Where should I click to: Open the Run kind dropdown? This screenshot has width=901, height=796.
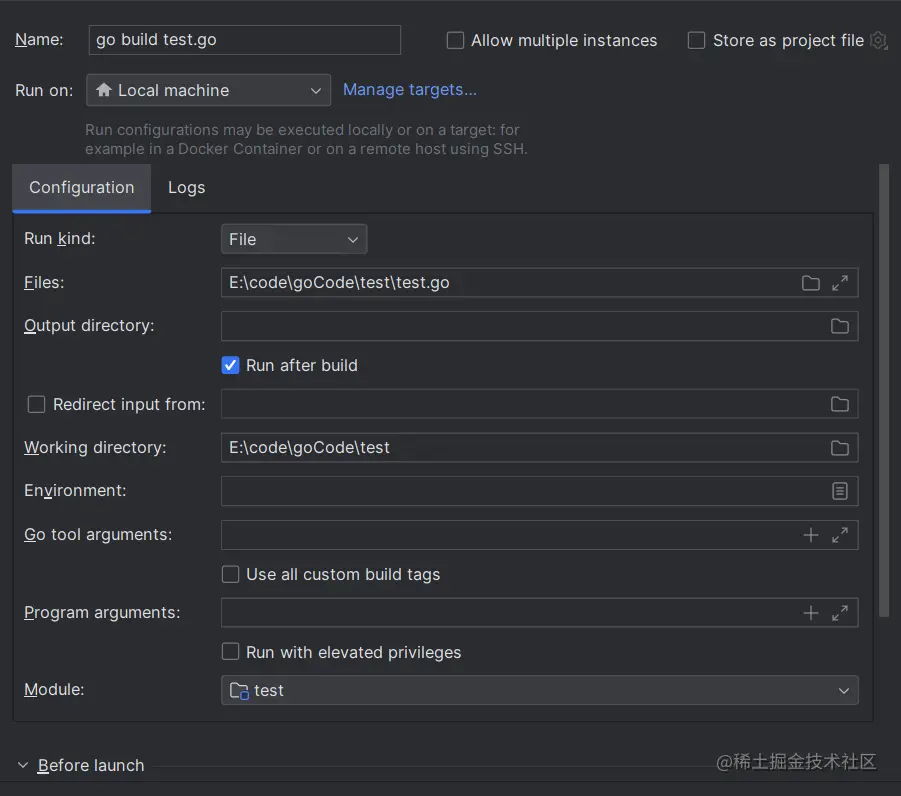294,240
